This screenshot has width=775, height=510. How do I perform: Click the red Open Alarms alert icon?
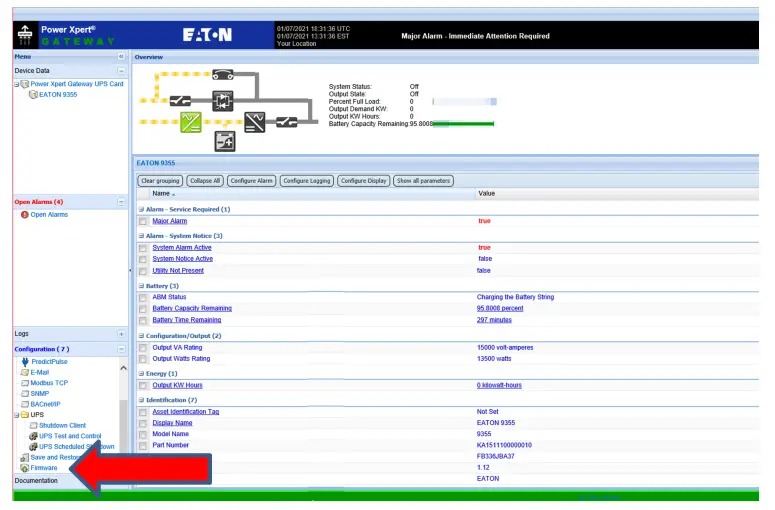click(25, 214)
